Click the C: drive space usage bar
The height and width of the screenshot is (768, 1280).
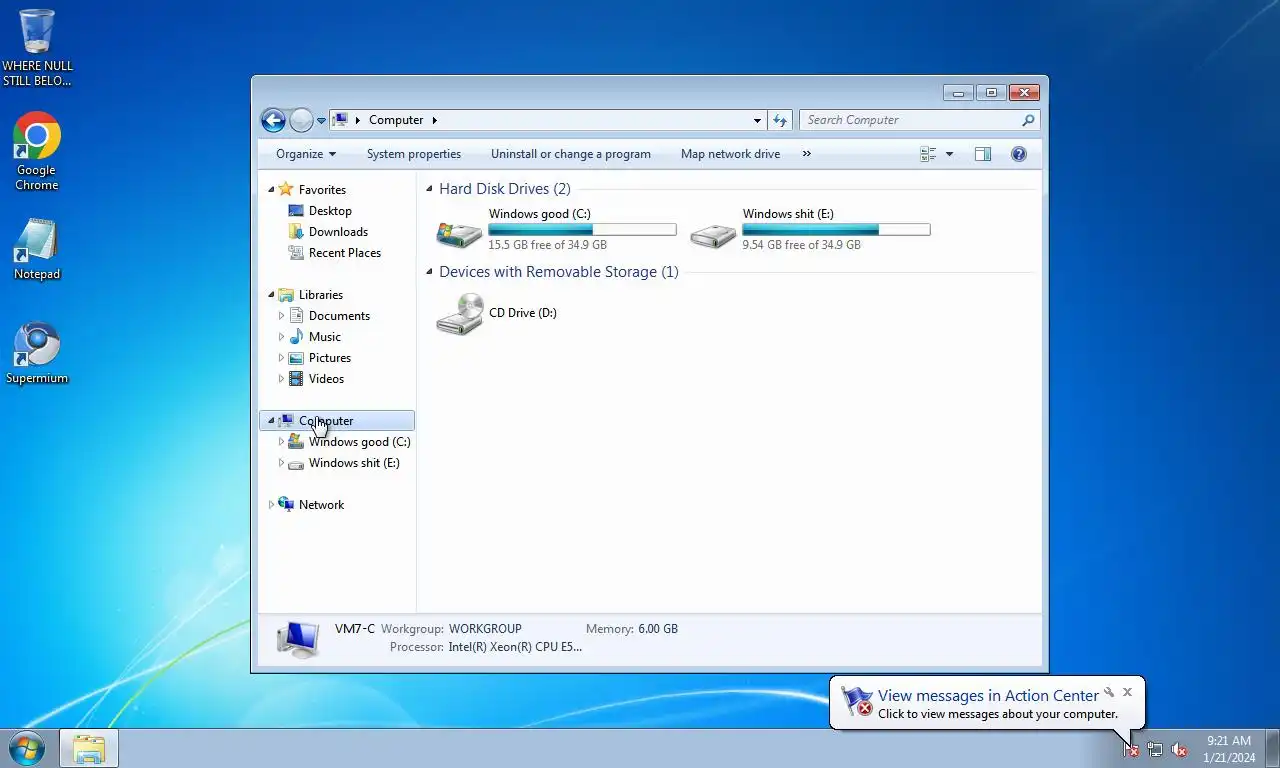point(582,229)
